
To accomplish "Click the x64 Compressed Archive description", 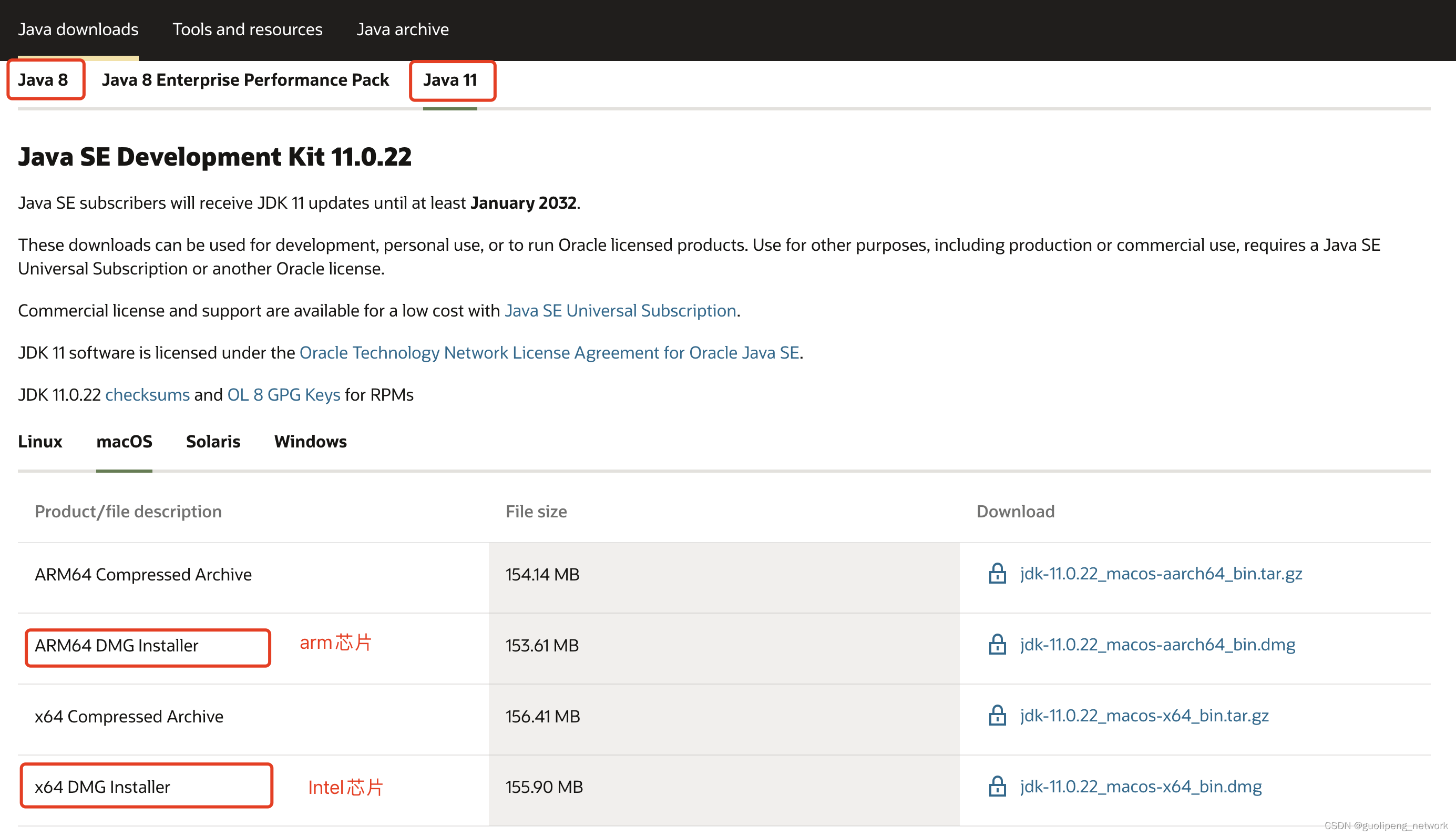I will [x=129, y=717].
